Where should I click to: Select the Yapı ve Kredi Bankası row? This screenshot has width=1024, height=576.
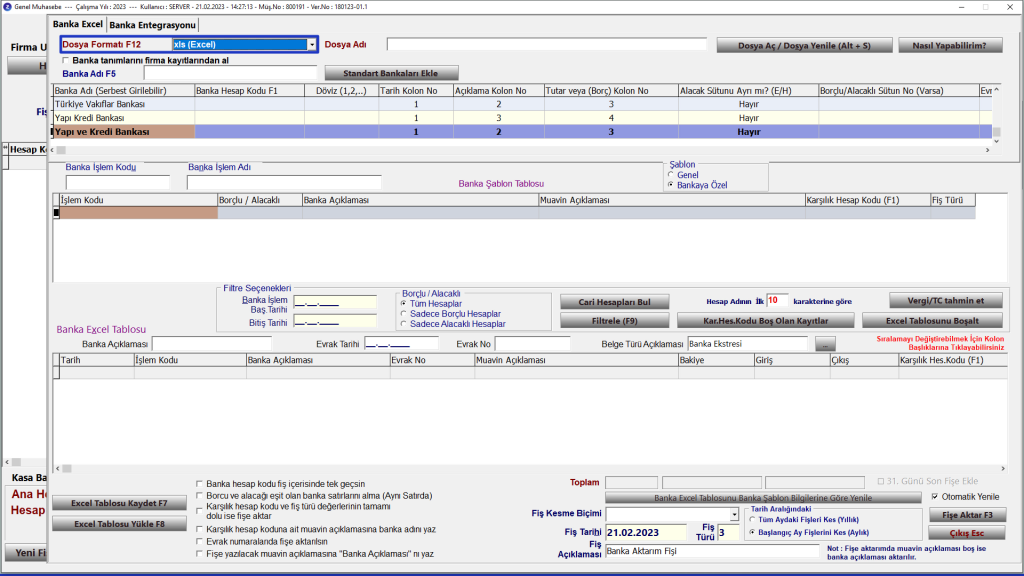[522, 131]
